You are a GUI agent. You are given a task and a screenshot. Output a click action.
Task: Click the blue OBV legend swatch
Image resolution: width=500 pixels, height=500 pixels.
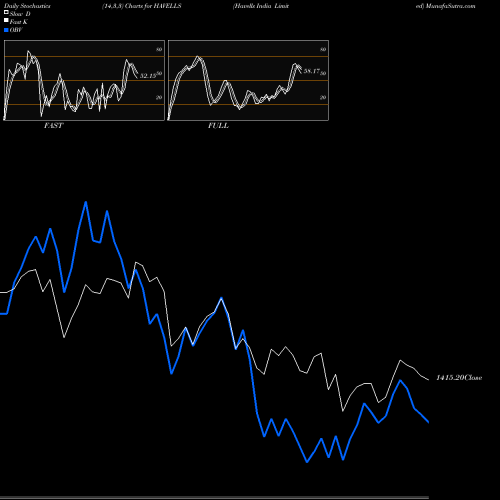[x=6, y=30]
